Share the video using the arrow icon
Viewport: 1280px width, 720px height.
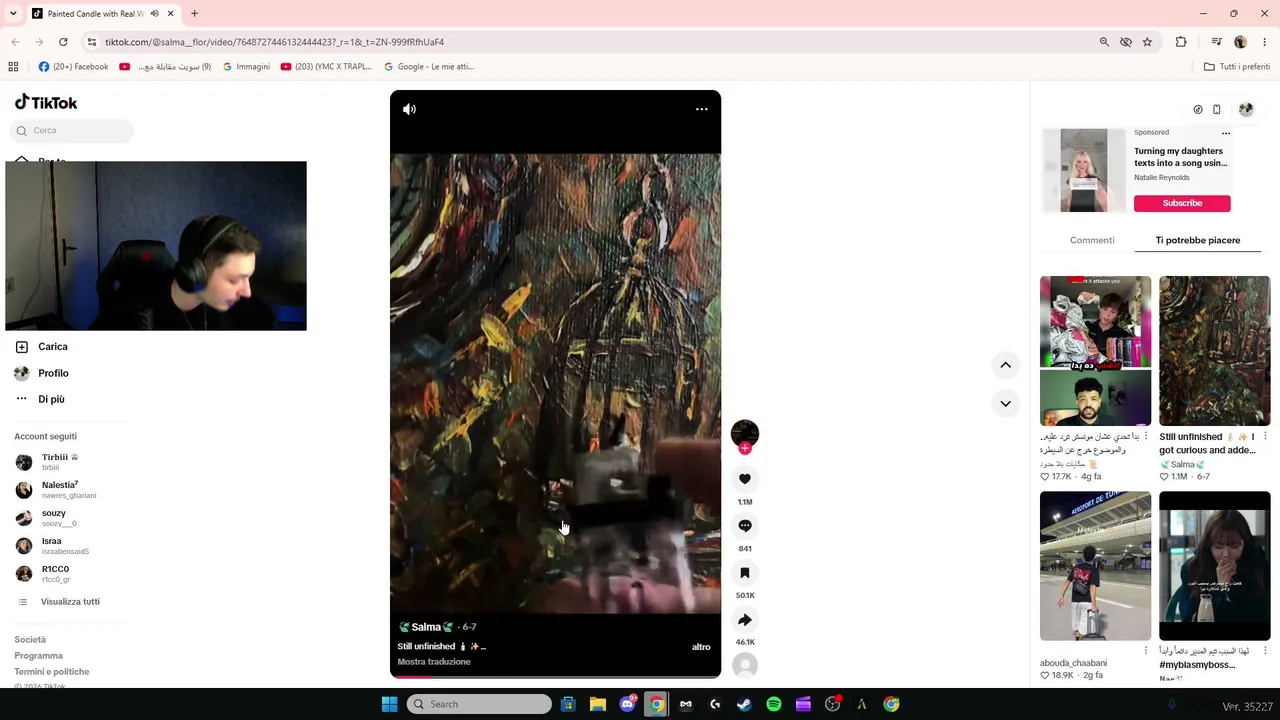[x=745, y=620]
